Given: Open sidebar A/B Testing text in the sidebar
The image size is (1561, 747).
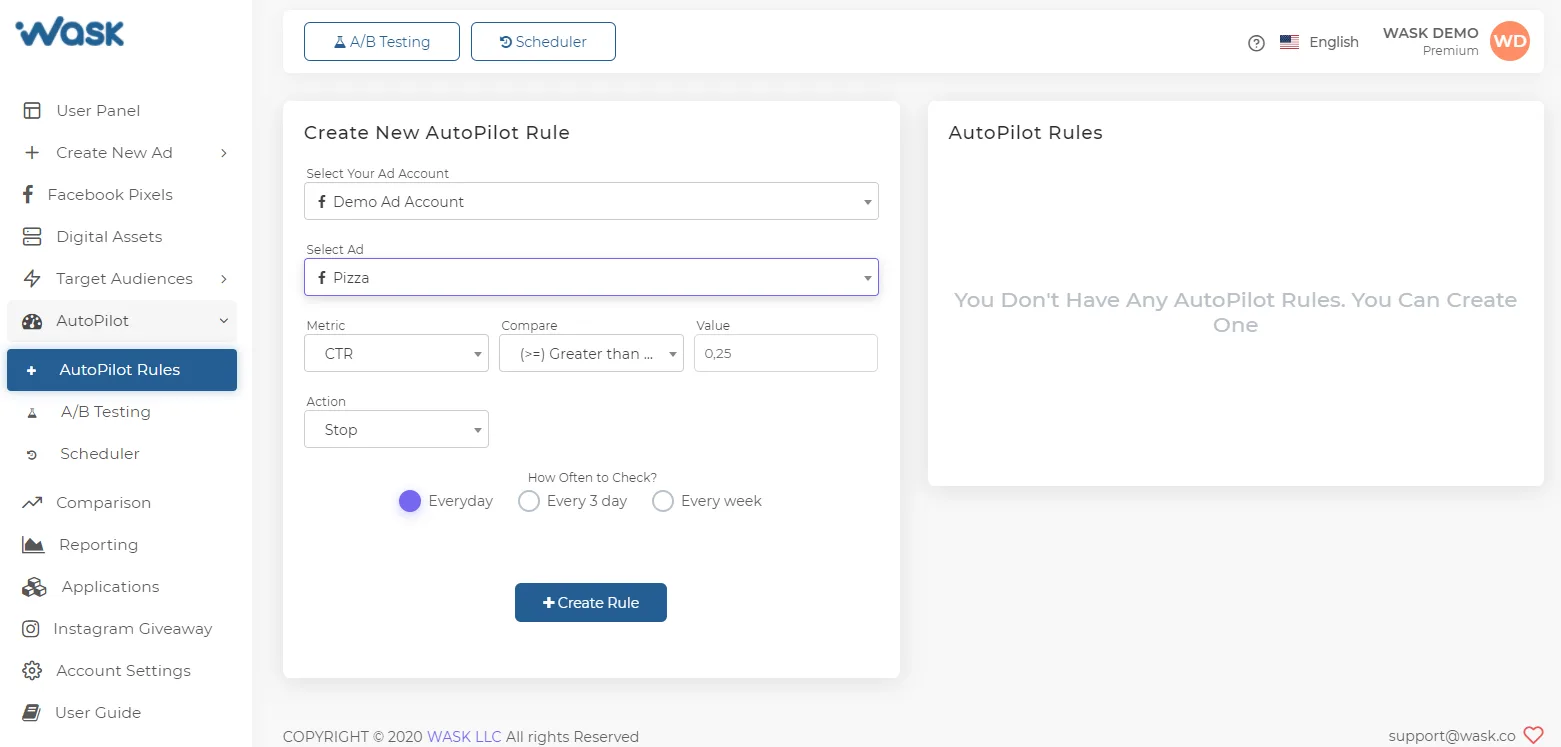Looking at the screenshot, I should 106,412.
